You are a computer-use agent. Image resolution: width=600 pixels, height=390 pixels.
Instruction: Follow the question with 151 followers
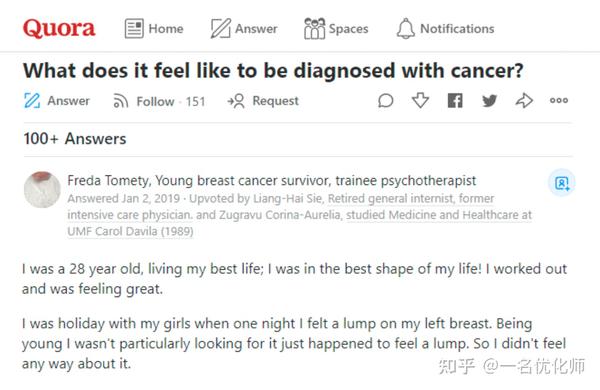click(x=159, y=101)
